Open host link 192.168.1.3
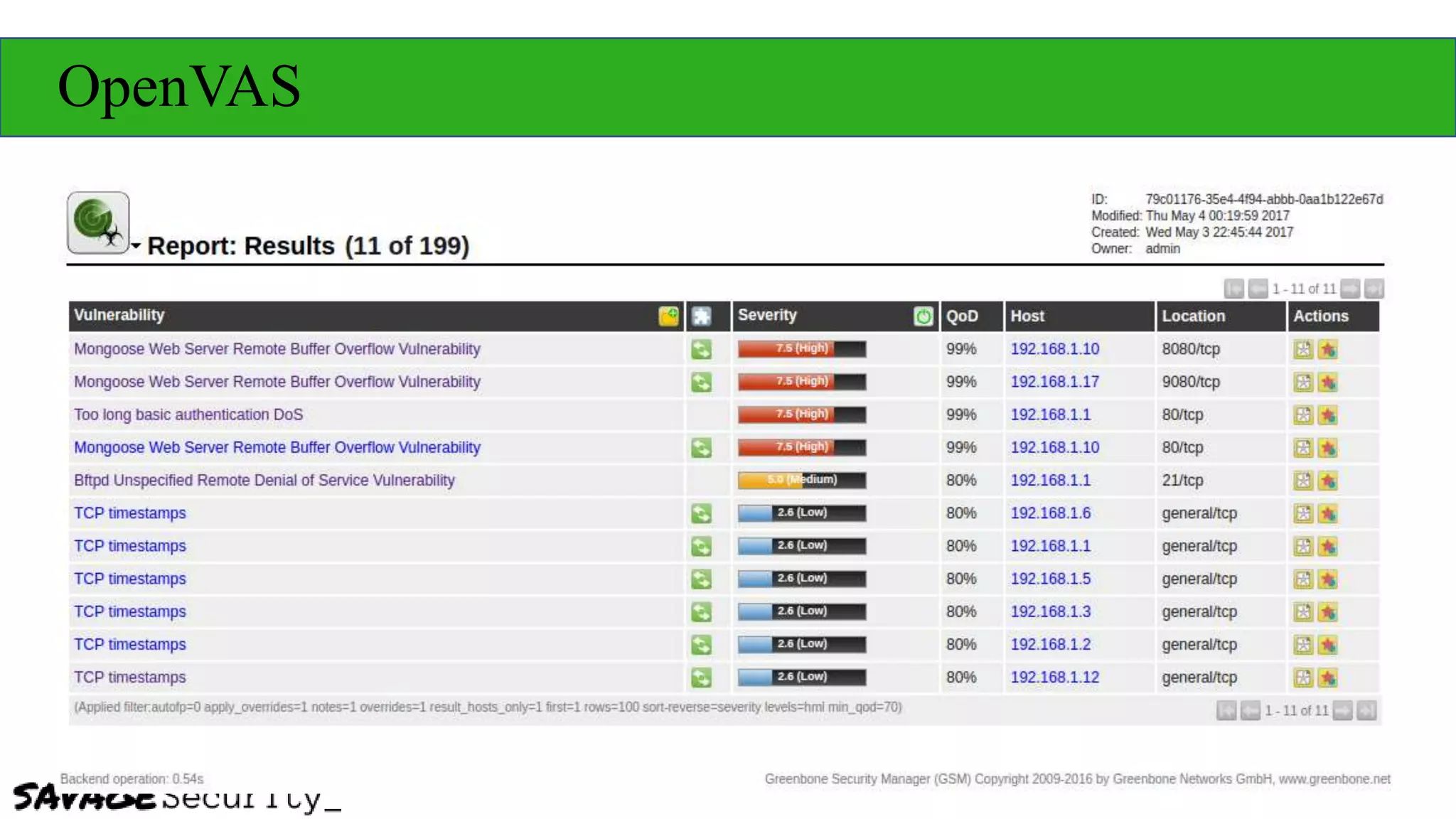Image resolution: width=1456 pixels, height=819 pixels. (x=1051, y=611)
